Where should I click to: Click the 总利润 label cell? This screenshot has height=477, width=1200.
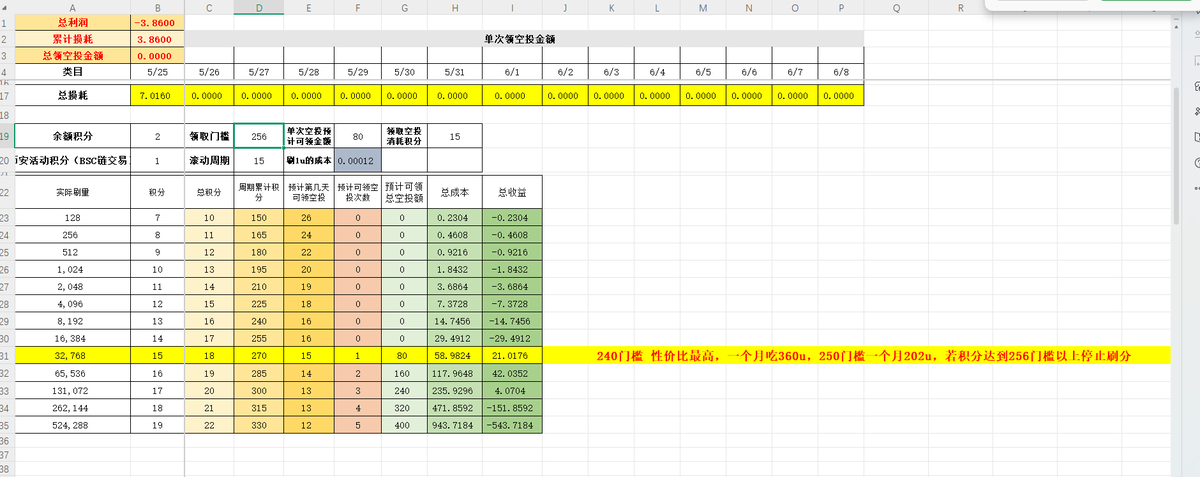click(x=71, y=23)
